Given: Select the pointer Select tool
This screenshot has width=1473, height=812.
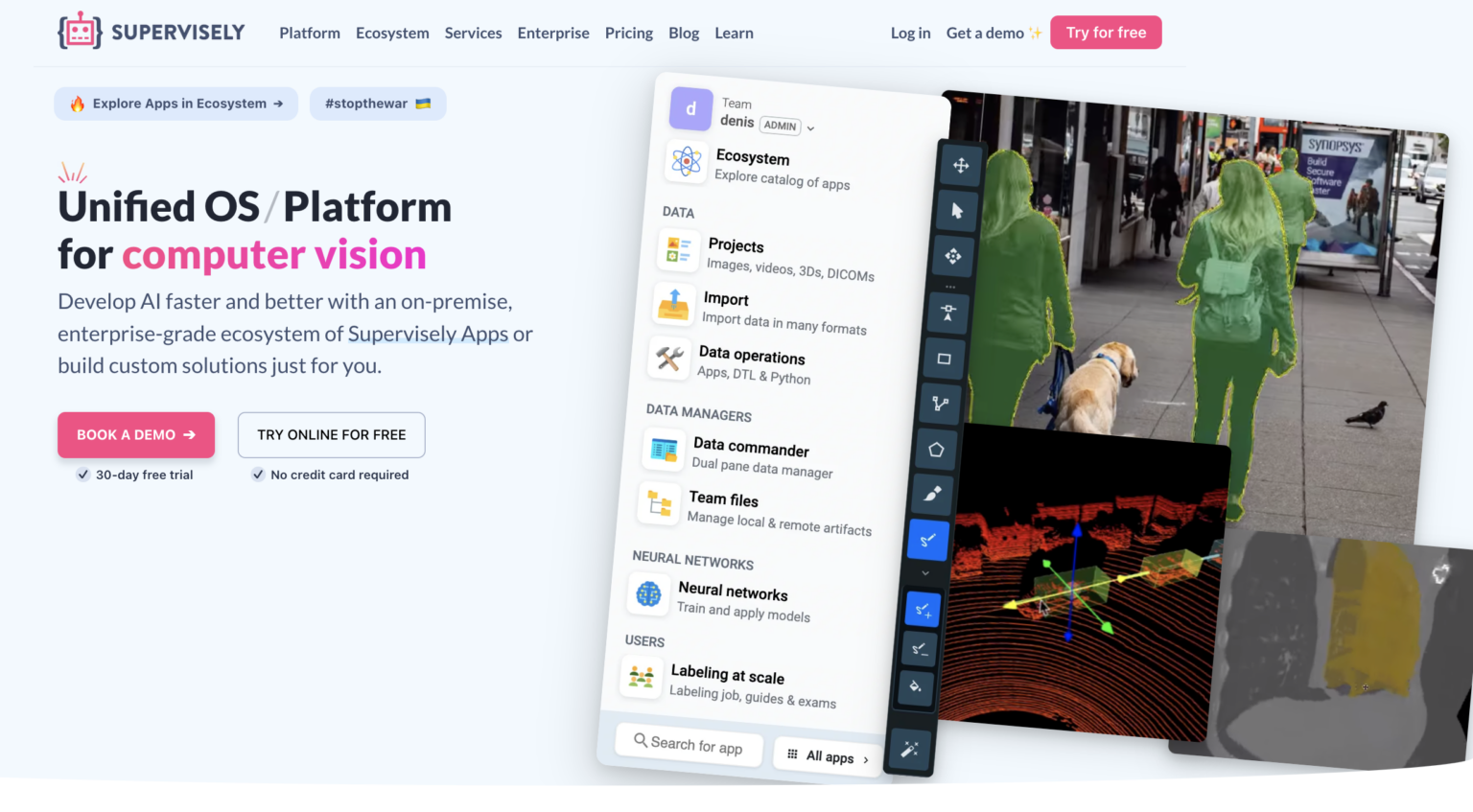Looking at the screenshot, I should pyautogui.click(x=955, y=212).
